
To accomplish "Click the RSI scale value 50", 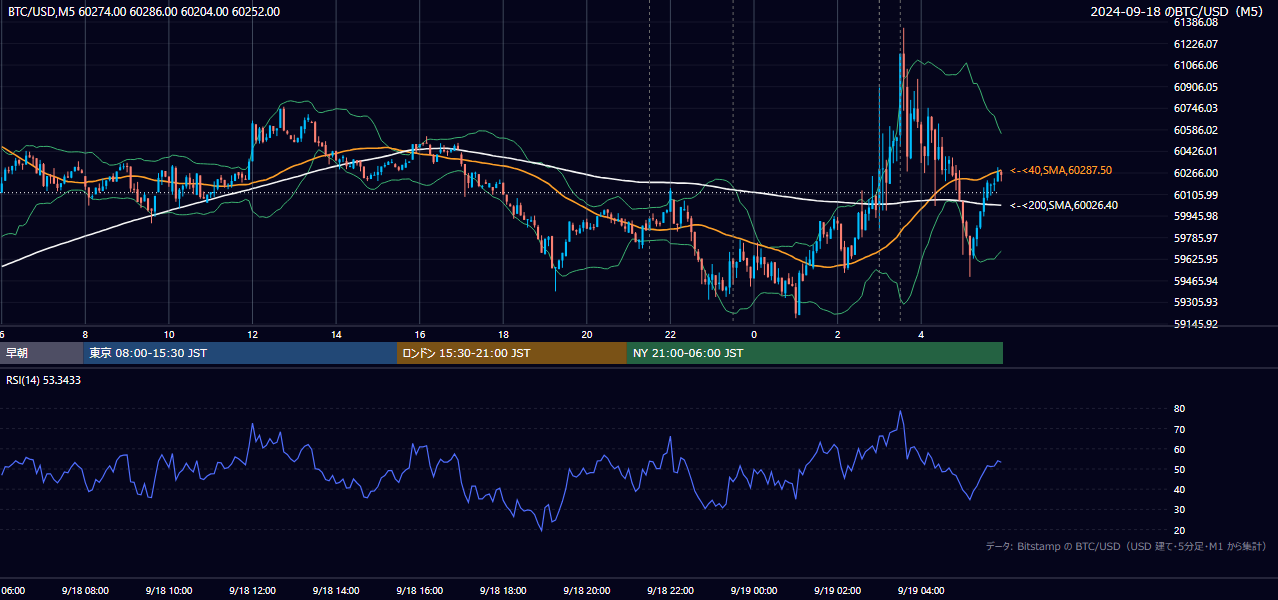I will point(1179,470).
